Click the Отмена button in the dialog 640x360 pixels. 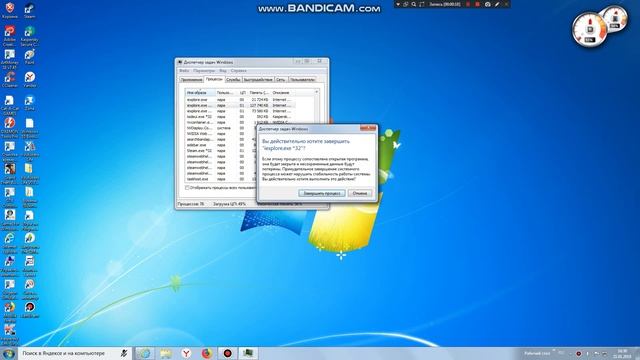point(360,193)
